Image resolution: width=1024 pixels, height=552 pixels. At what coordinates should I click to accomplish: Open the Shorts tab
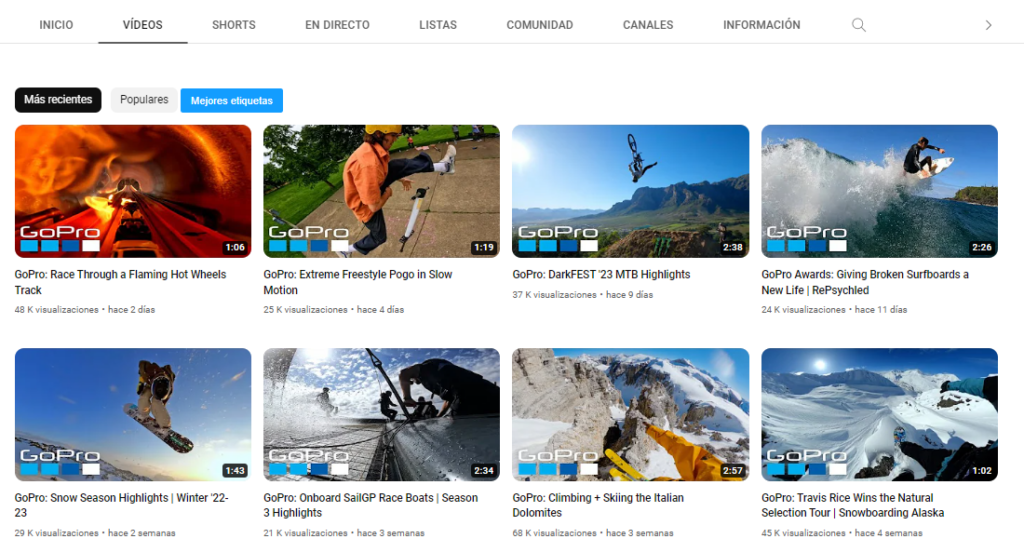coord(233,25)
